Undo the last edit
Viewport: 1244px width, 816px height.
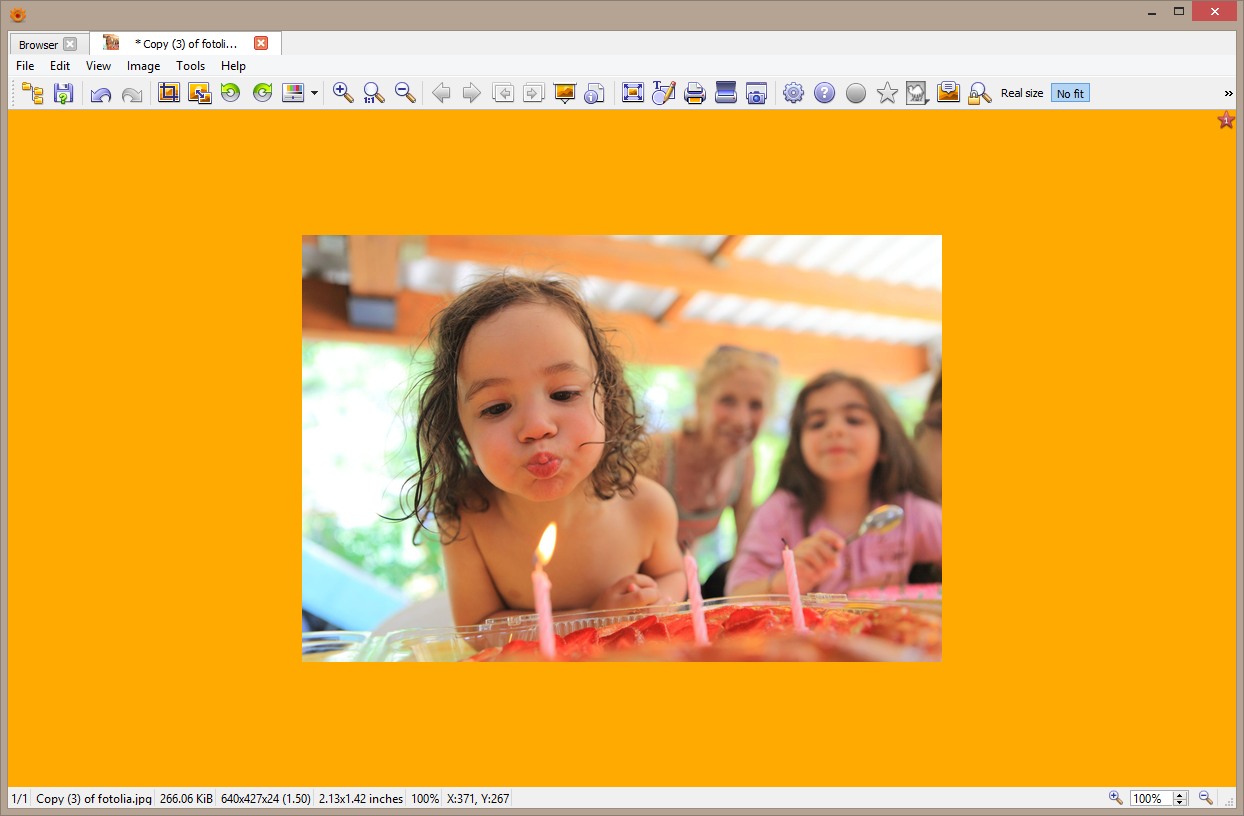click(x=100, y=92)
